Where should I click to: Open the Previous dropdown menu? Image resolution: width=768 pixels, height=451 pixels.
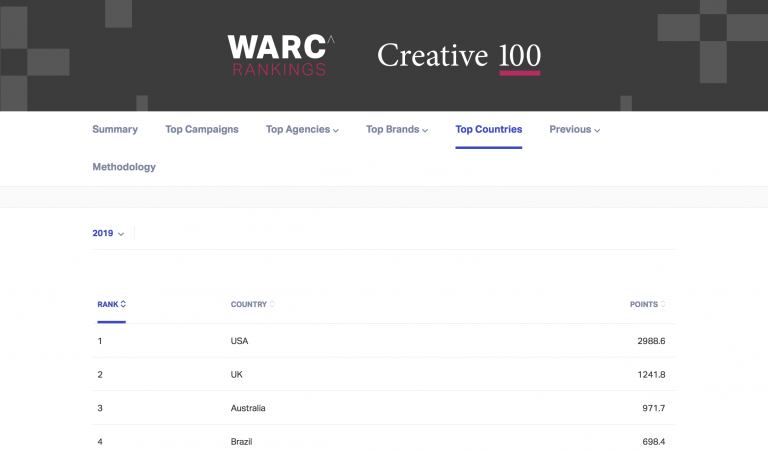[x=575, y=129]
